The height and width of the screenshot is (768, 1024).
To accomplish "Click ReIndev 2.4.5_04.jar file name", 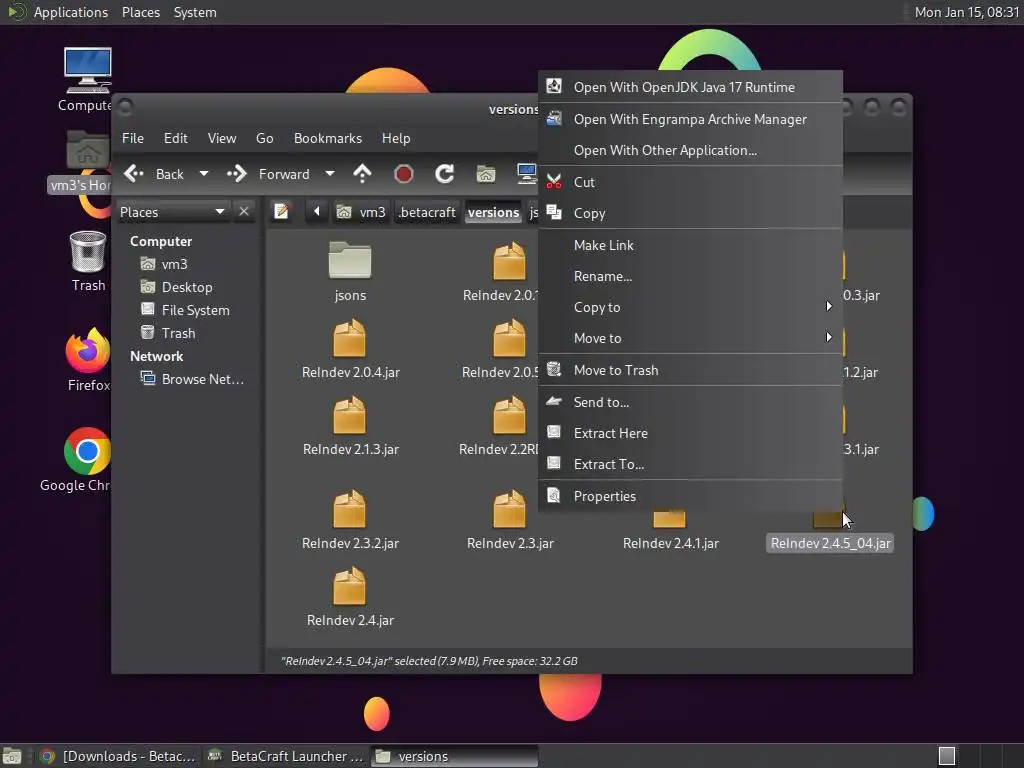I will click(831, 543).
